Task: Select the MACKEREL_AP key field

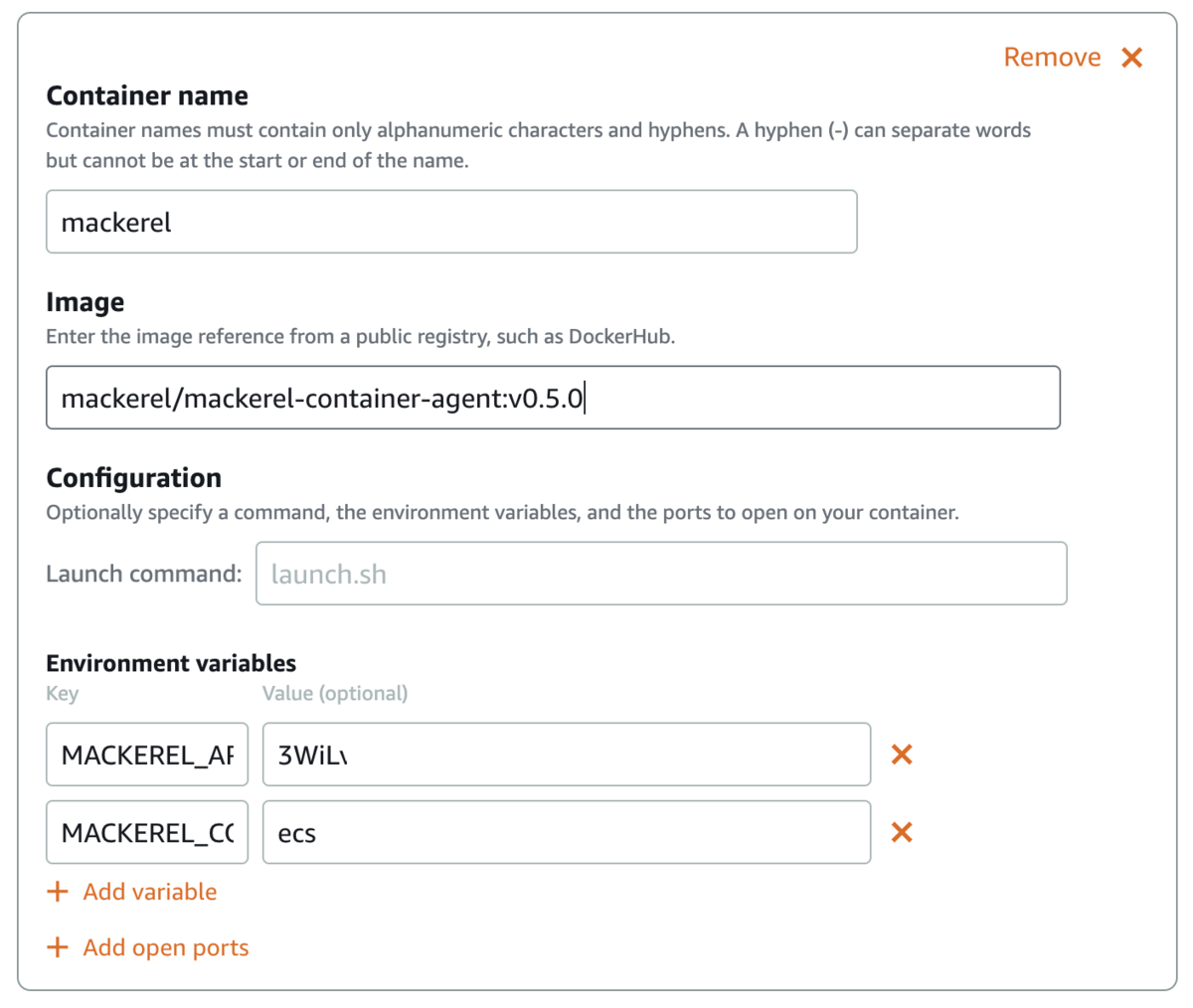Action: 147,755
